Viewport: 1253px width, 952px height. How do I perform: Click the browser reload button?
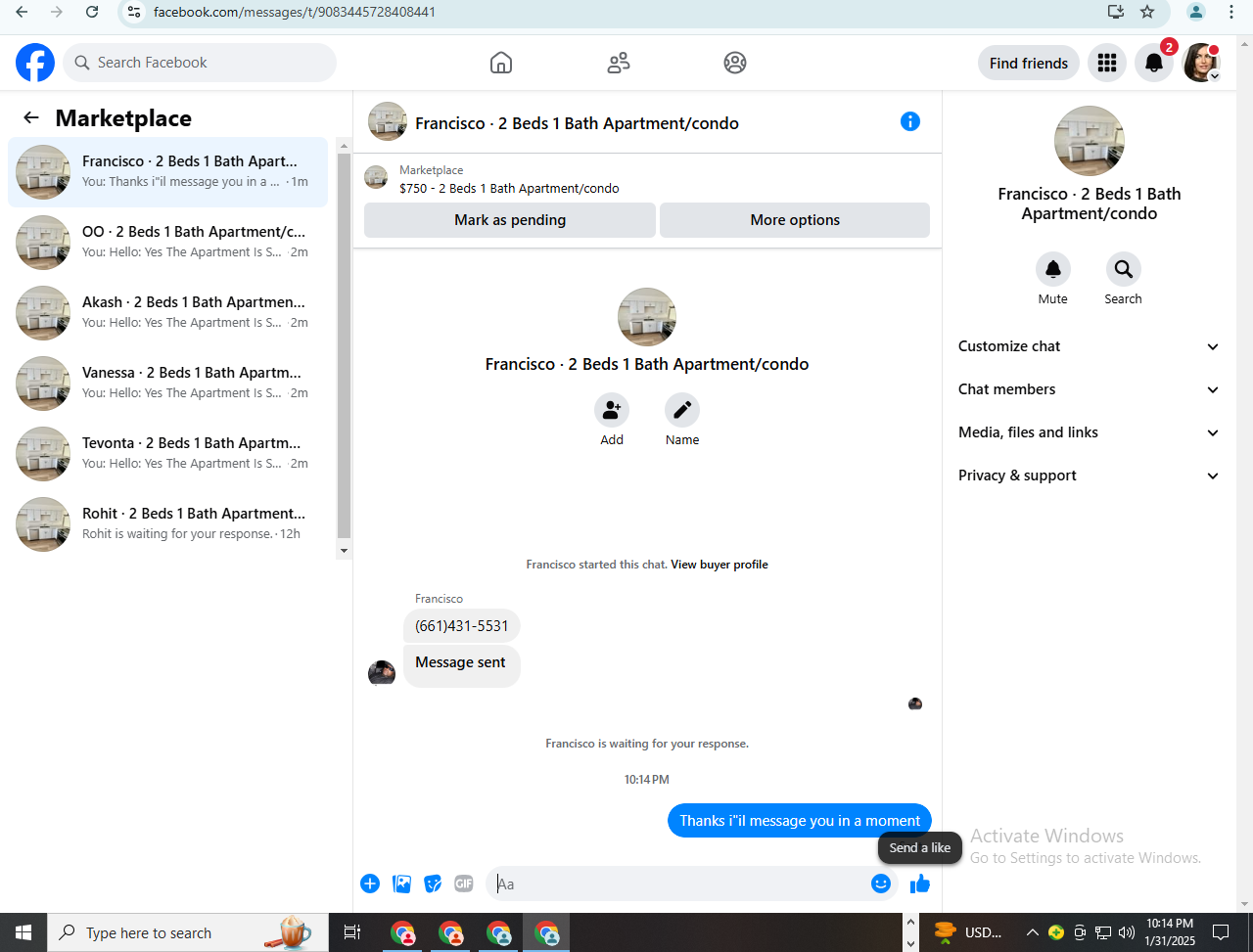(x=92, y=12)
